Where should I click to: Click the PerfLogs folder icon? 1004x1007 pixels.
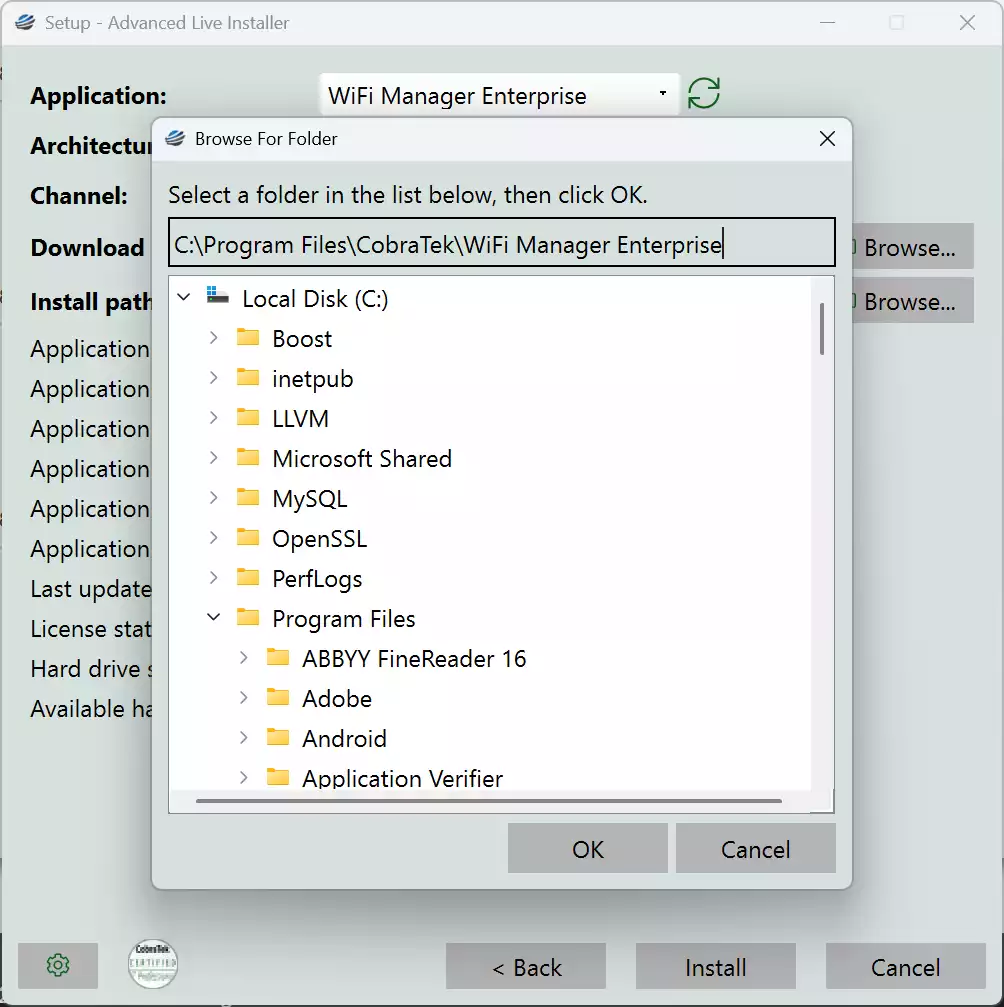tap(248, 577)
